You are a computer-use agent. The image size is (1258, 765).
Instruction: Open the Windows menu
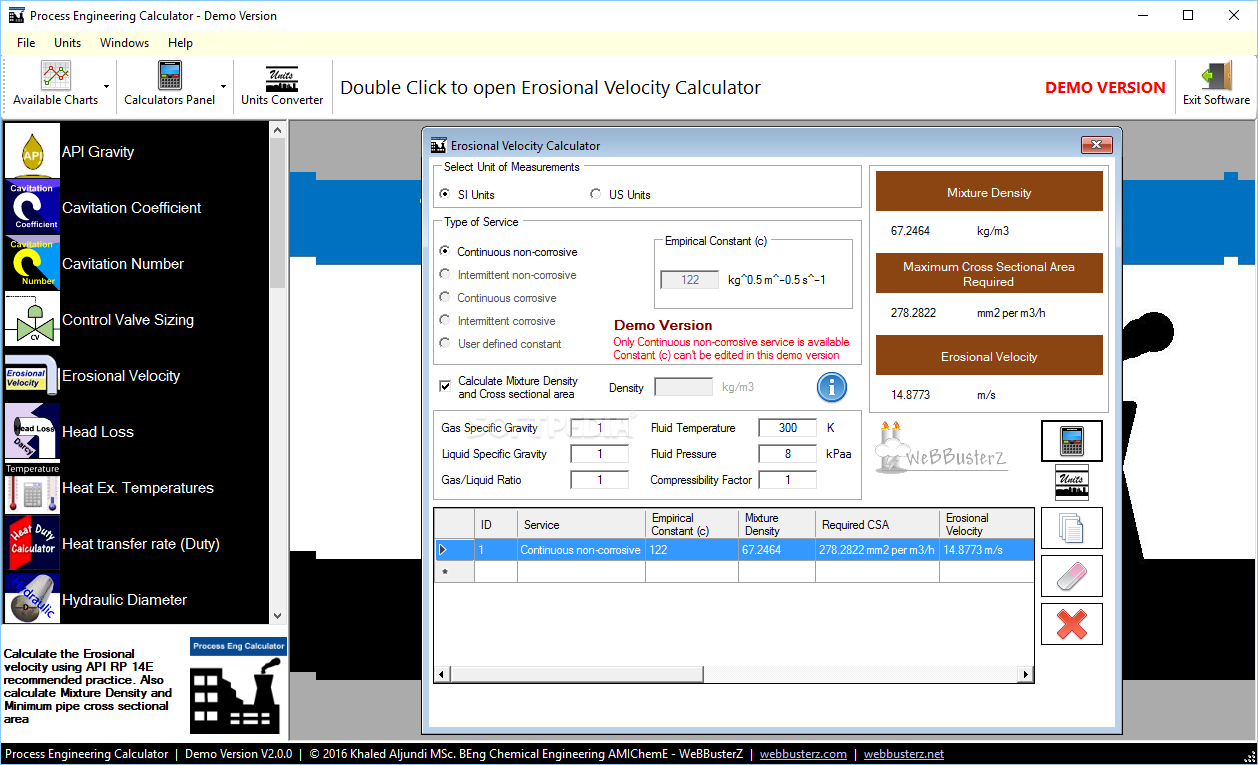(125, 43)
